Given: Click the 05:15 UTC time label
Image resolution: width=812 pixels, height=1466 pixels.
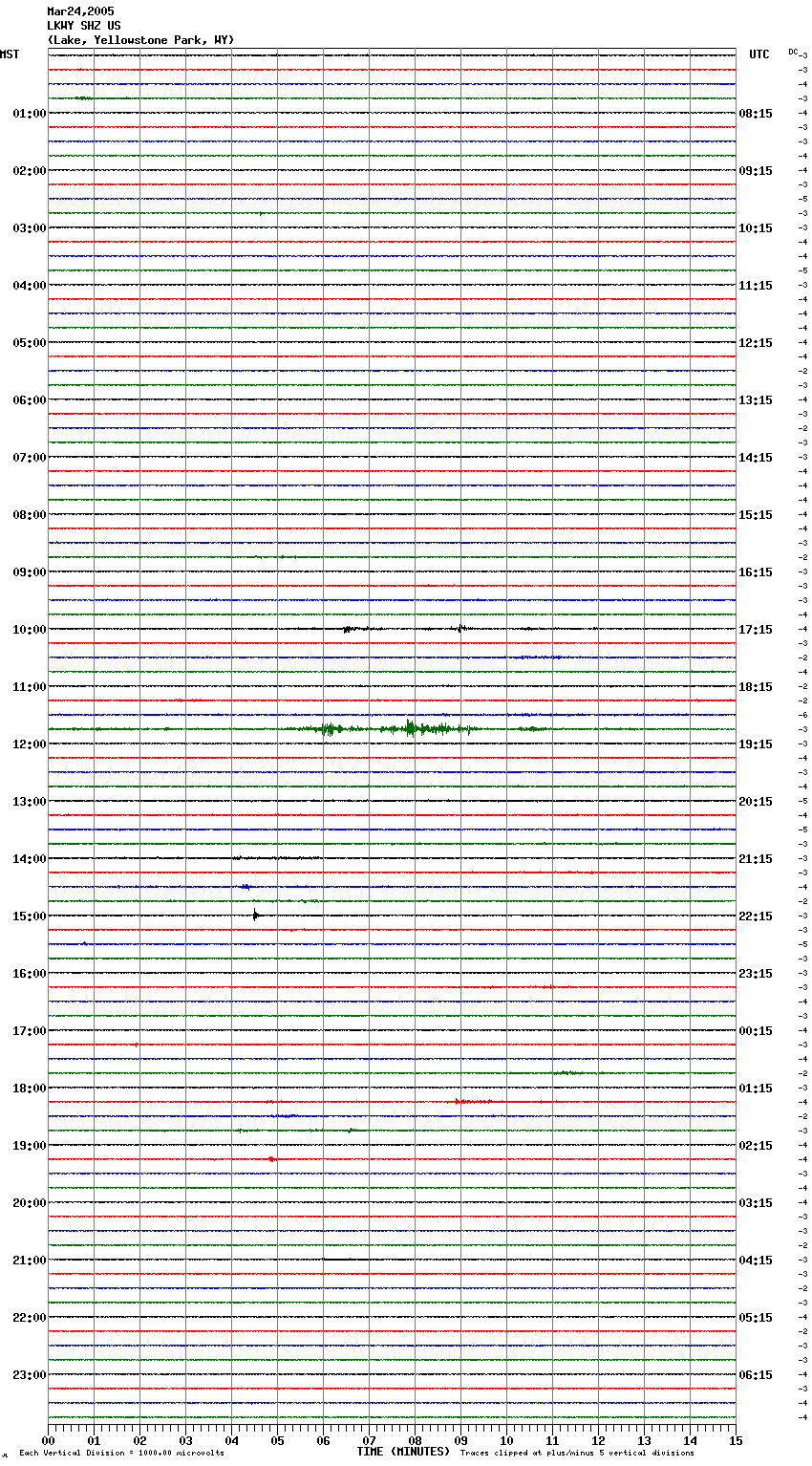Looking at the screenshot, I should (x=756, y=1318).
